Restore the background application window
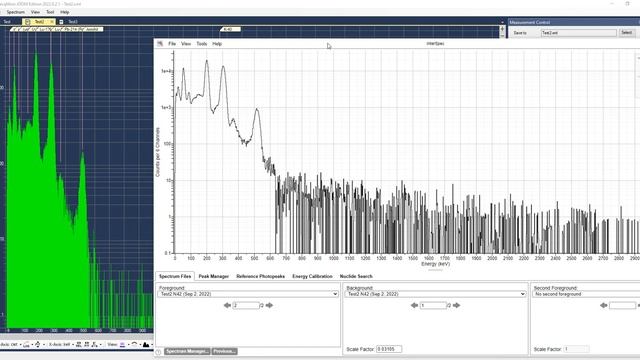640x360 pixels. pos(627,4)
